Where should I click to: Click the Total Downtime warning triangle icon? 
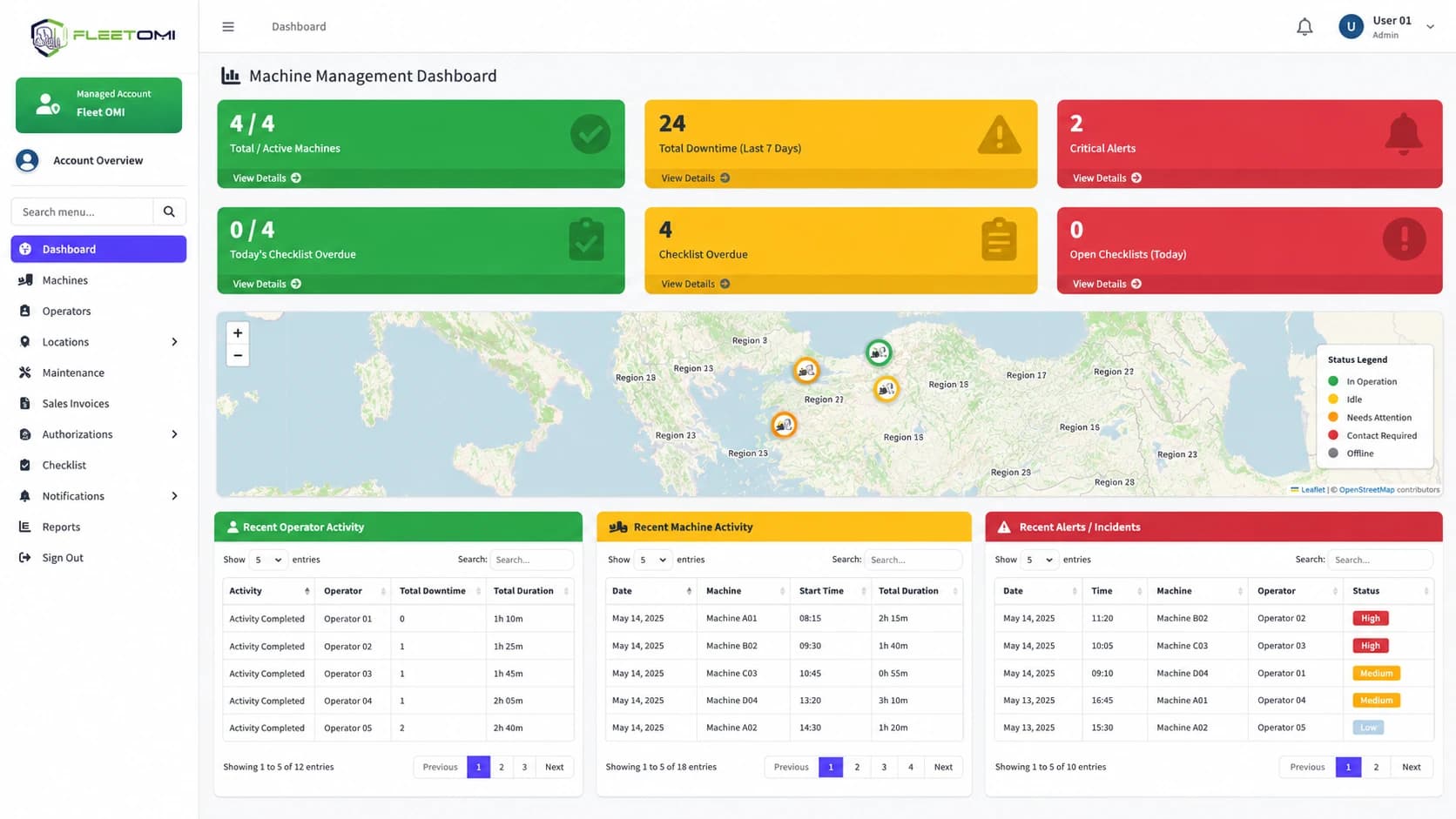tap(999, 135)
